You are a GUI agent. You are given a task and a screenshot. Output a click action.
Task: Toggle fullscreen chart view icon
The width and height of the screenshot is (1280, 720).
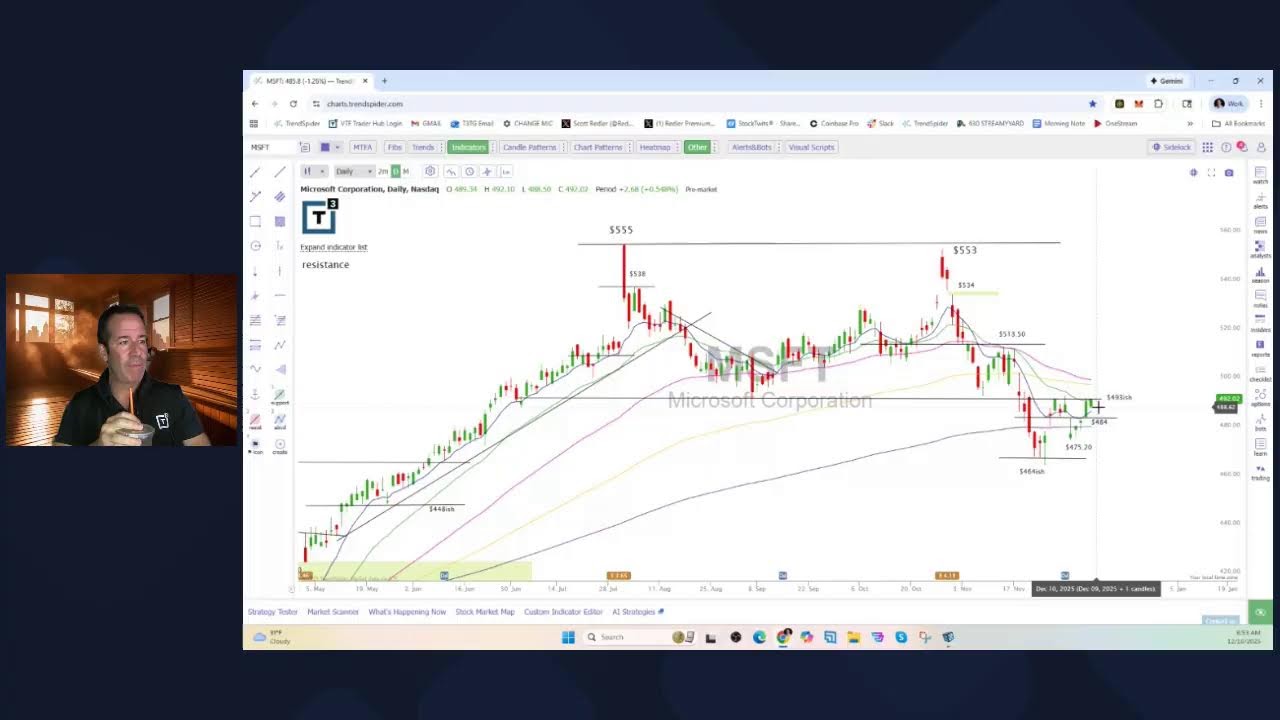(1211, 173)
